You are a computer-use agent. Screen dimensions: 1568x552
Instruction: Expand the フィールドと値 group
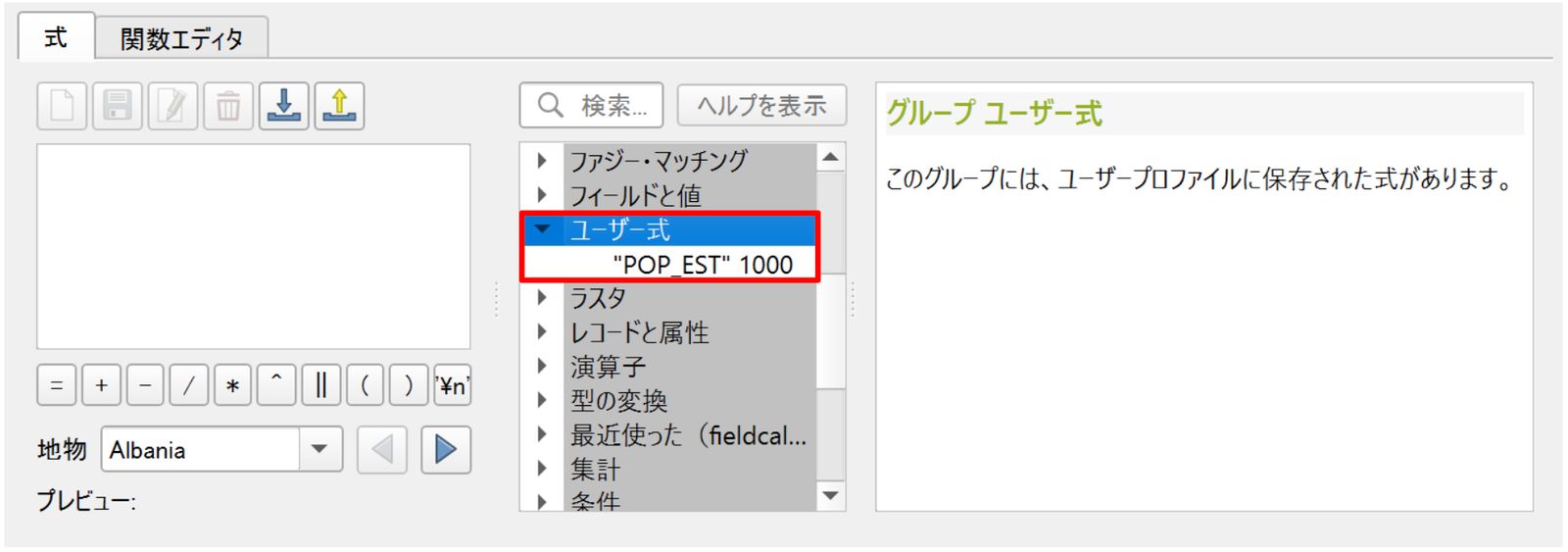coord(542,194)
